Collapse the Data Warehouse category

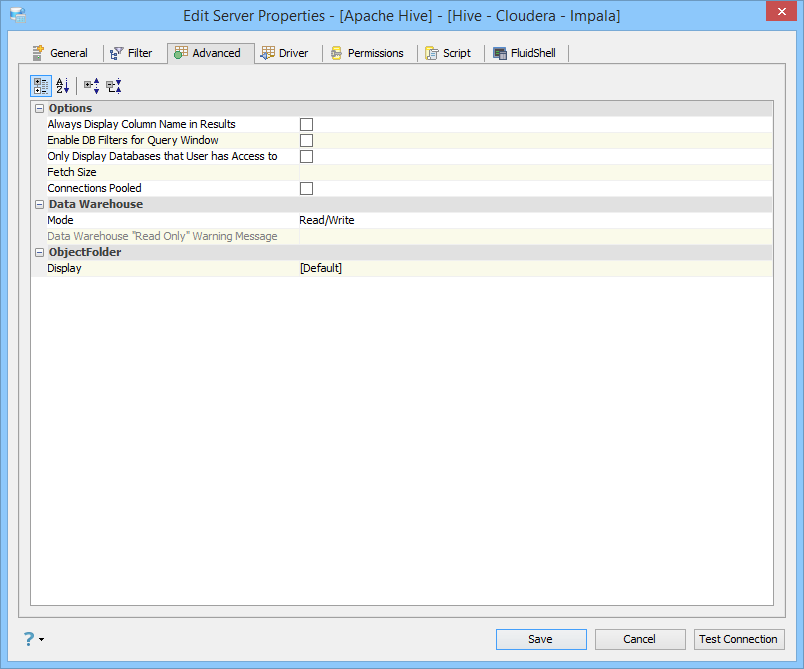(39, 204)
